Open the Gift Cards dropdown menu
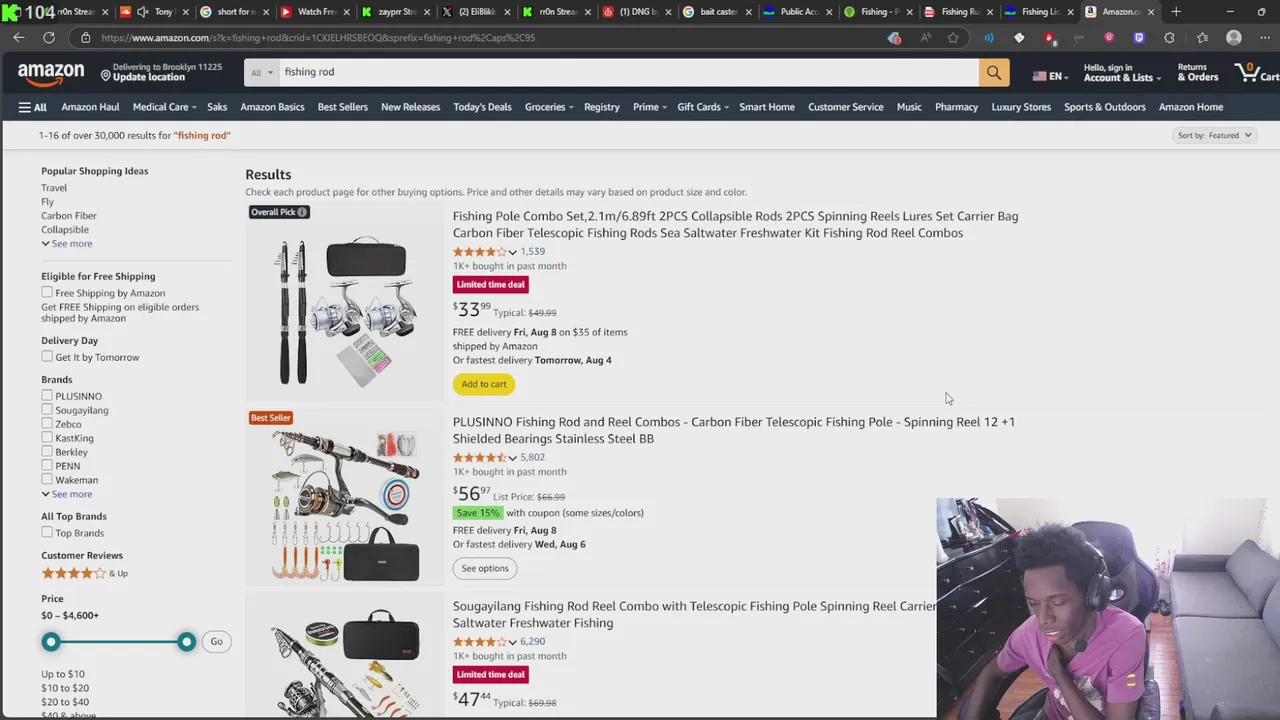The width and height of the screenshot is (1280, 720). coord(703,107)
